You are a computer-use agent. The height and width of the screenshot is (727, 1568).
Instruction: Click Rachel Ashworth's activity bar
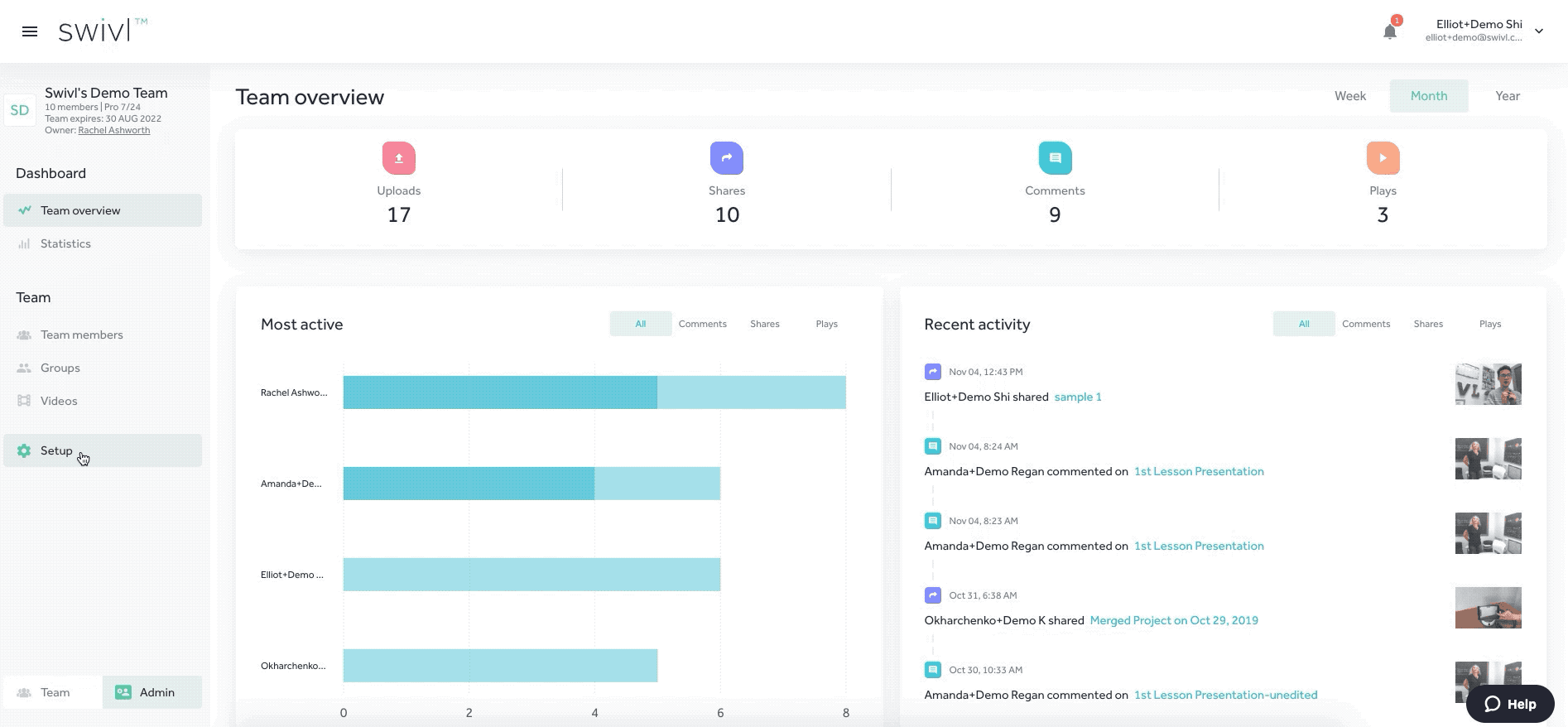(x=594, y=392)
